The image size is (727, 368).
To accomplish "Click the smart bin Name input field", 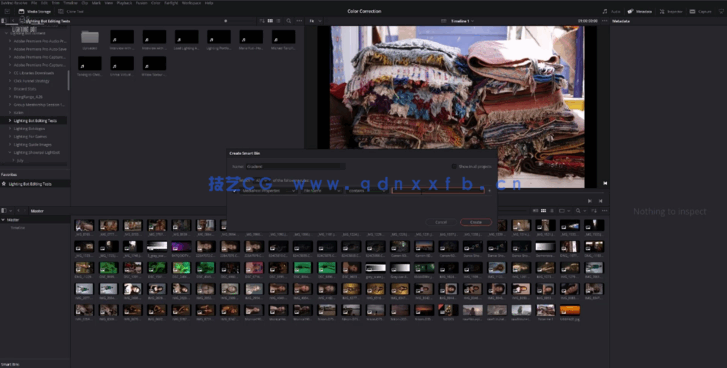I will (295, 166).
